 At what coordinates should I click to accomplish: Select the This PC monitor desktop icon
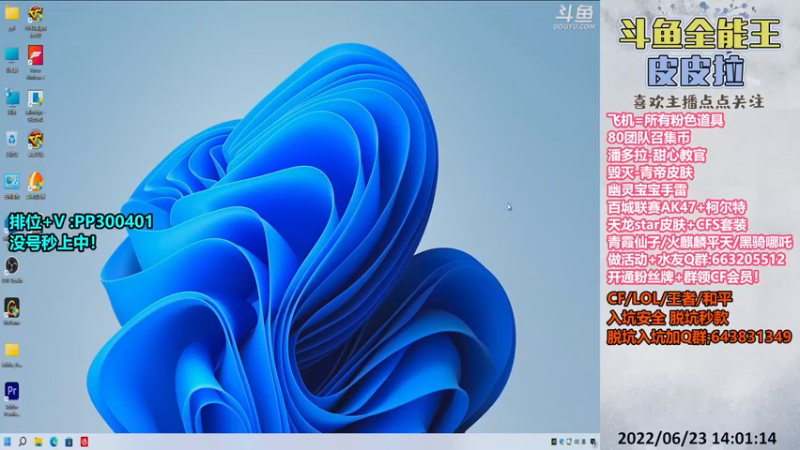point(12,55)
